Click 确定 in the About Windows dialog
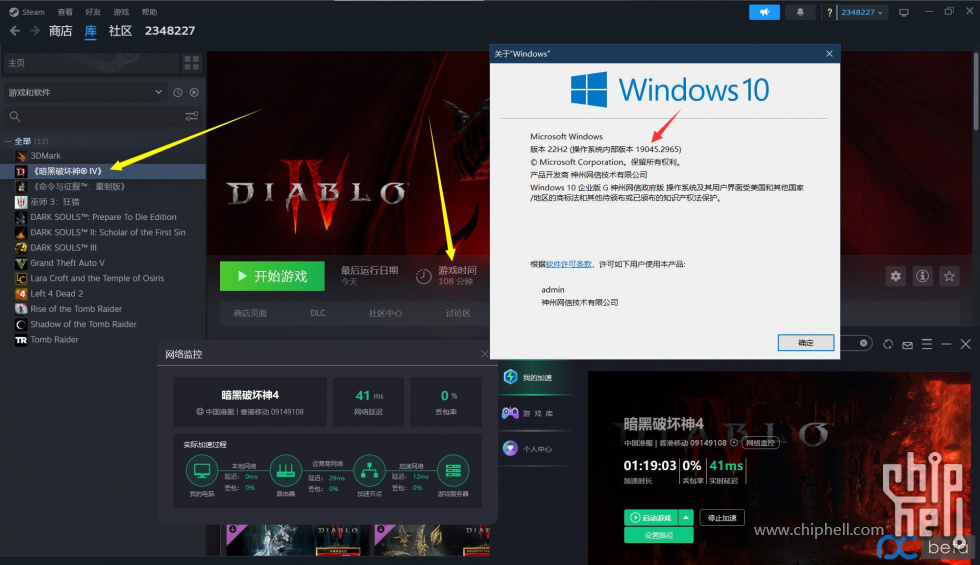 [x=806, y=342]
